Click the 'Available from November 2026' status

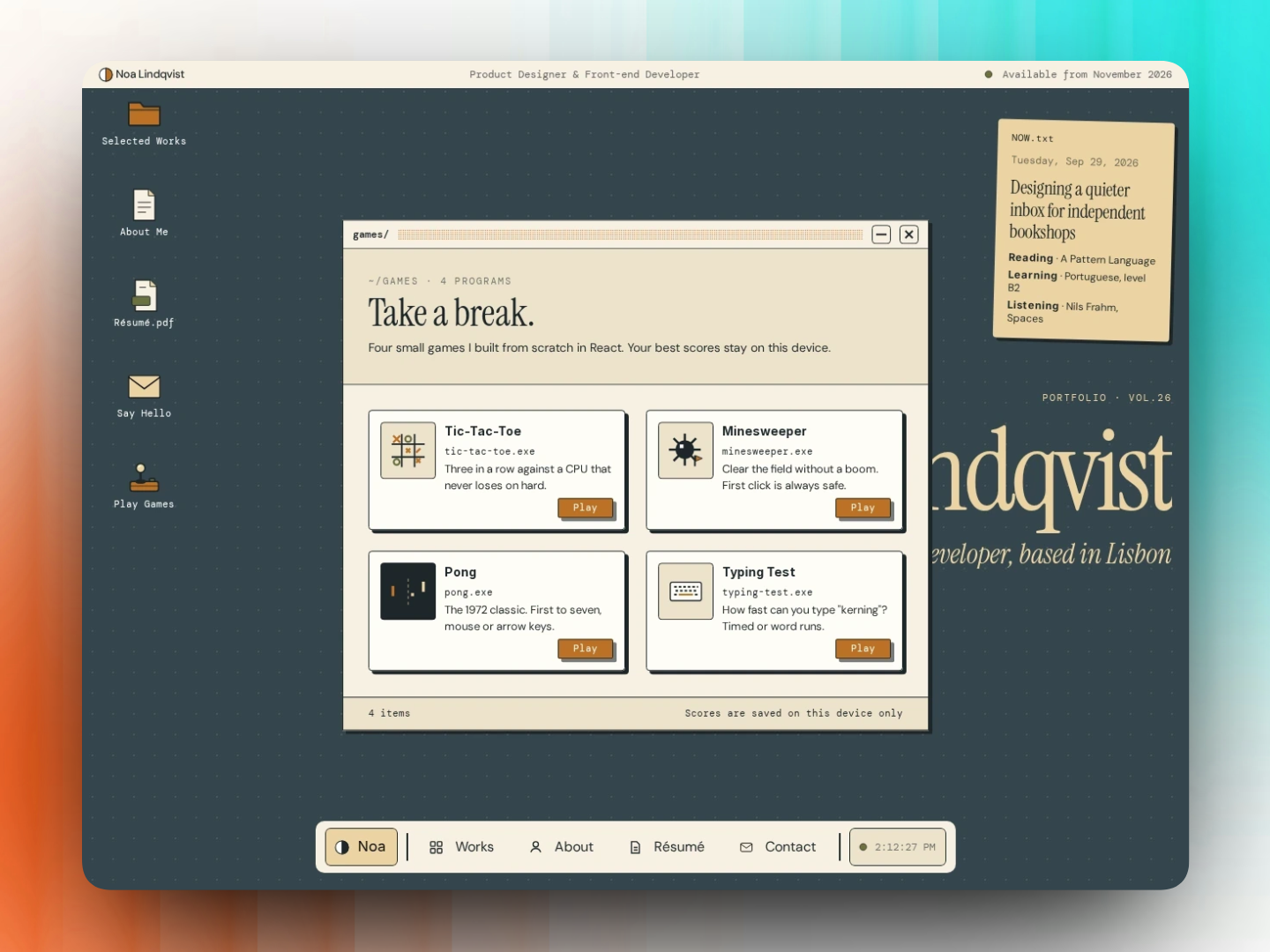[x=1079, y=75]
